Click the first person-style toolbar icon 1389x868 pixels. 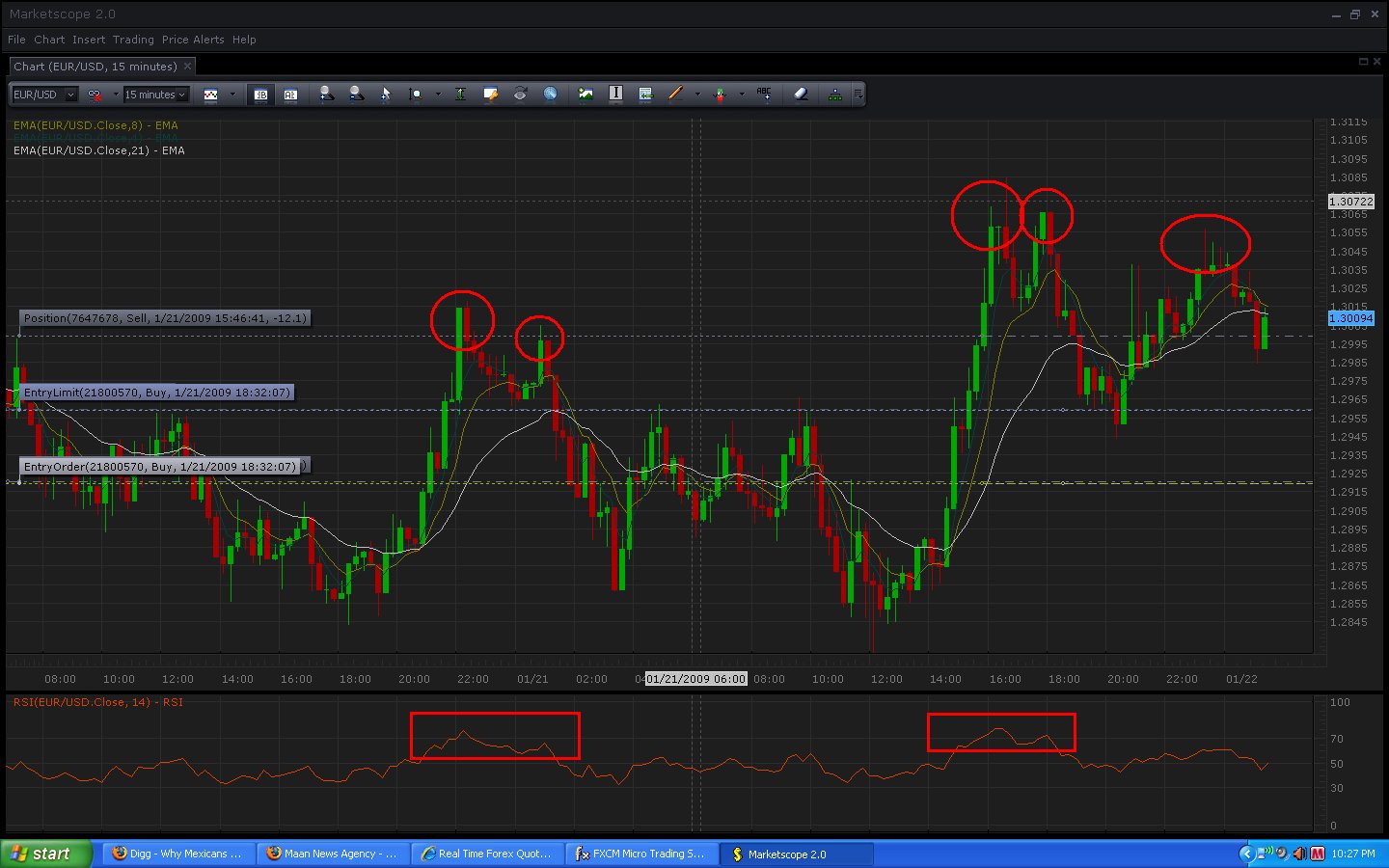pyautogui.click(x=326, y=94)
